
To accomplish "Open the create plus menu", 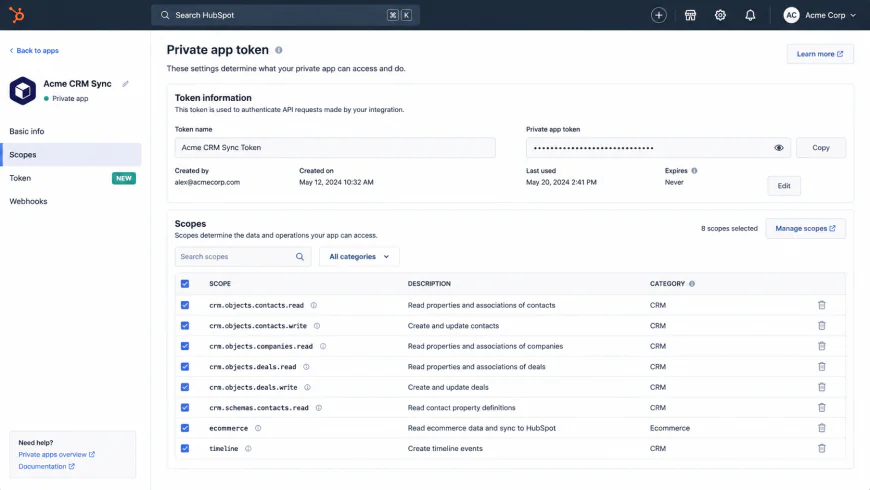I will [659, 15].
